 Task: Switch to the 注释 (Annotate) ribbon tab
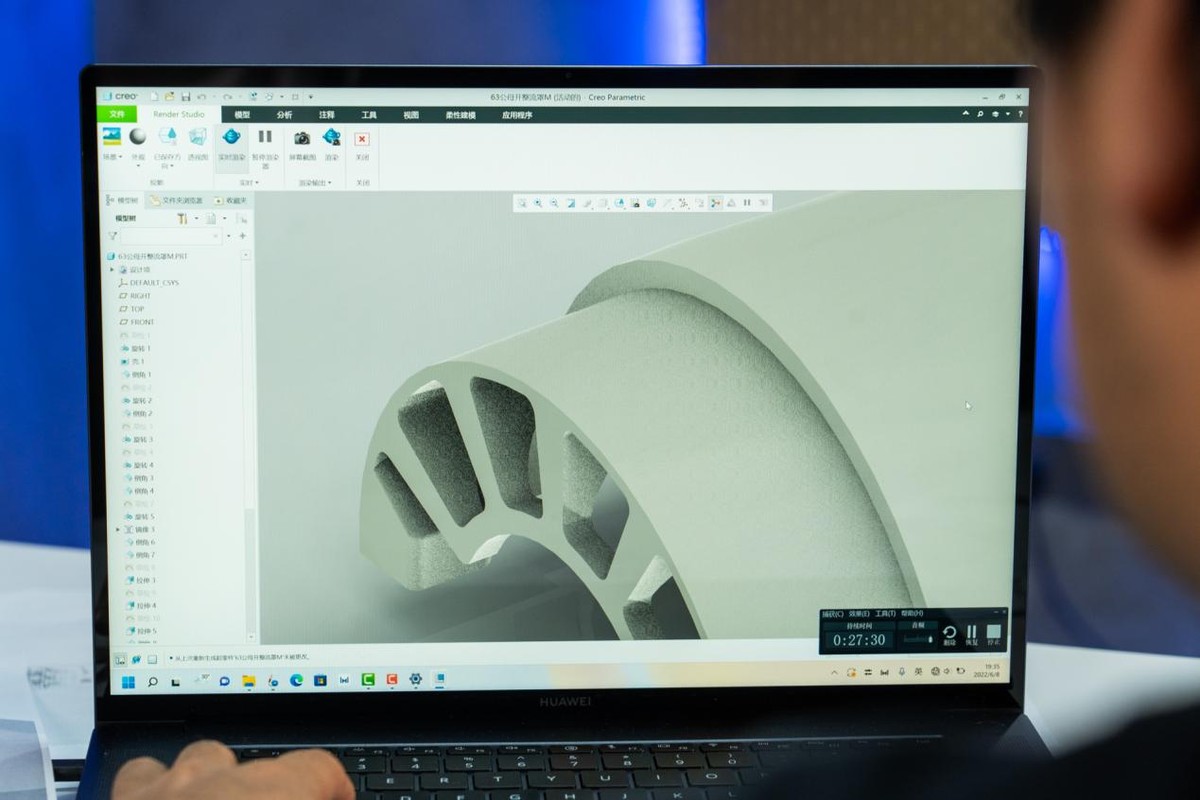(327, 115)
